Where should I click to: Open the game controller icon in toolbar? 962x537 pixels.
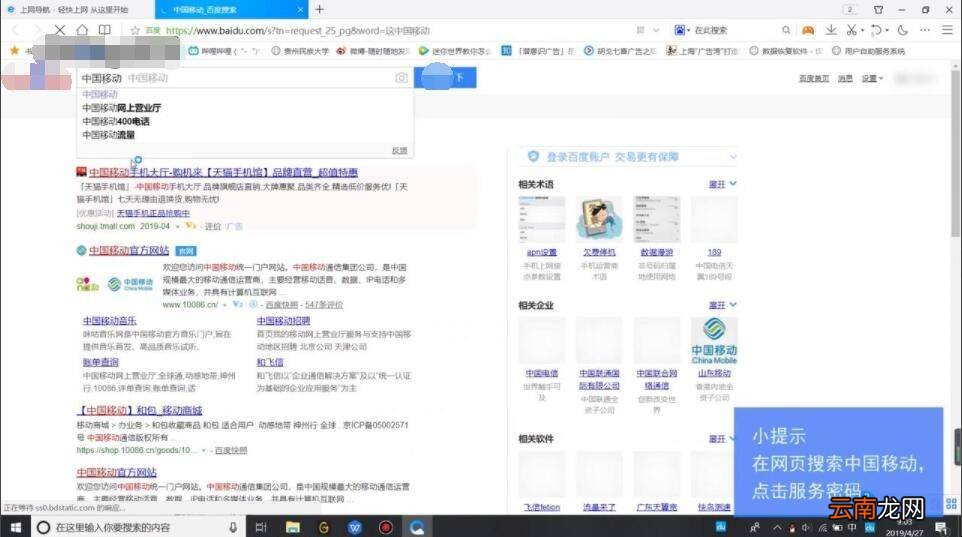tap(808, 30)
